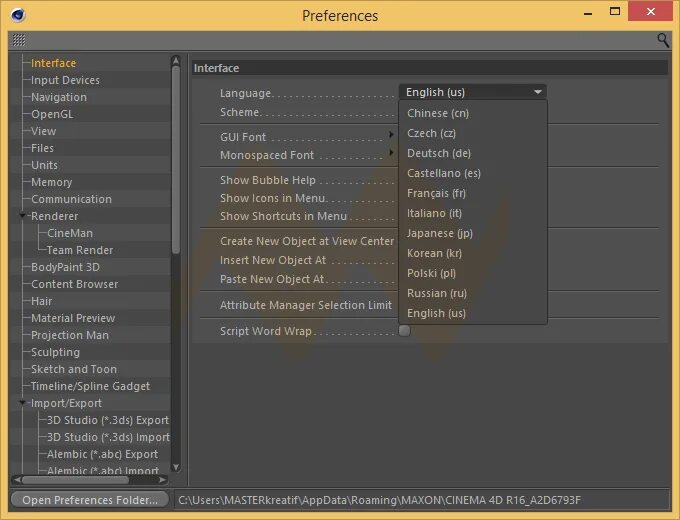The image size is (680, 520).
Task: Click the sidebar scroll right arrow
Action: (163, 480)
